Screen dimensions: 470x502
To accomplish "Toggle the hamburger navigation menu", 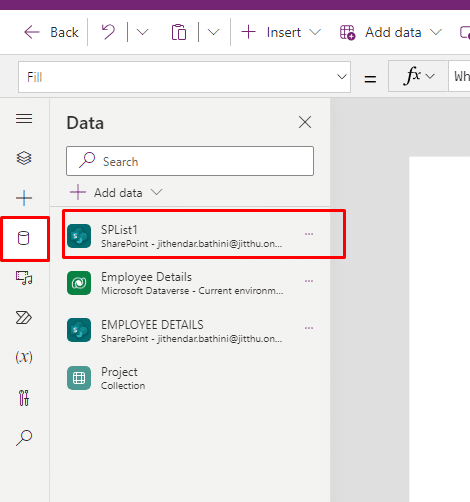I will coord(24,119).
